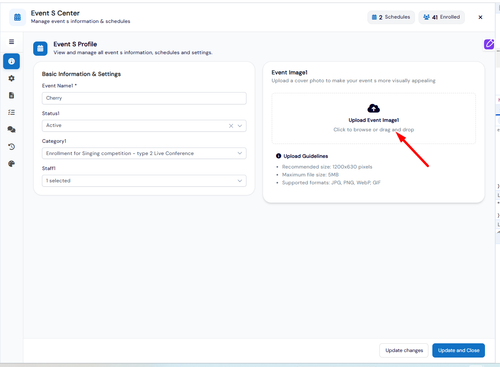
Task: Open the chat messages sidebar icon
Action: pos(11,129)
